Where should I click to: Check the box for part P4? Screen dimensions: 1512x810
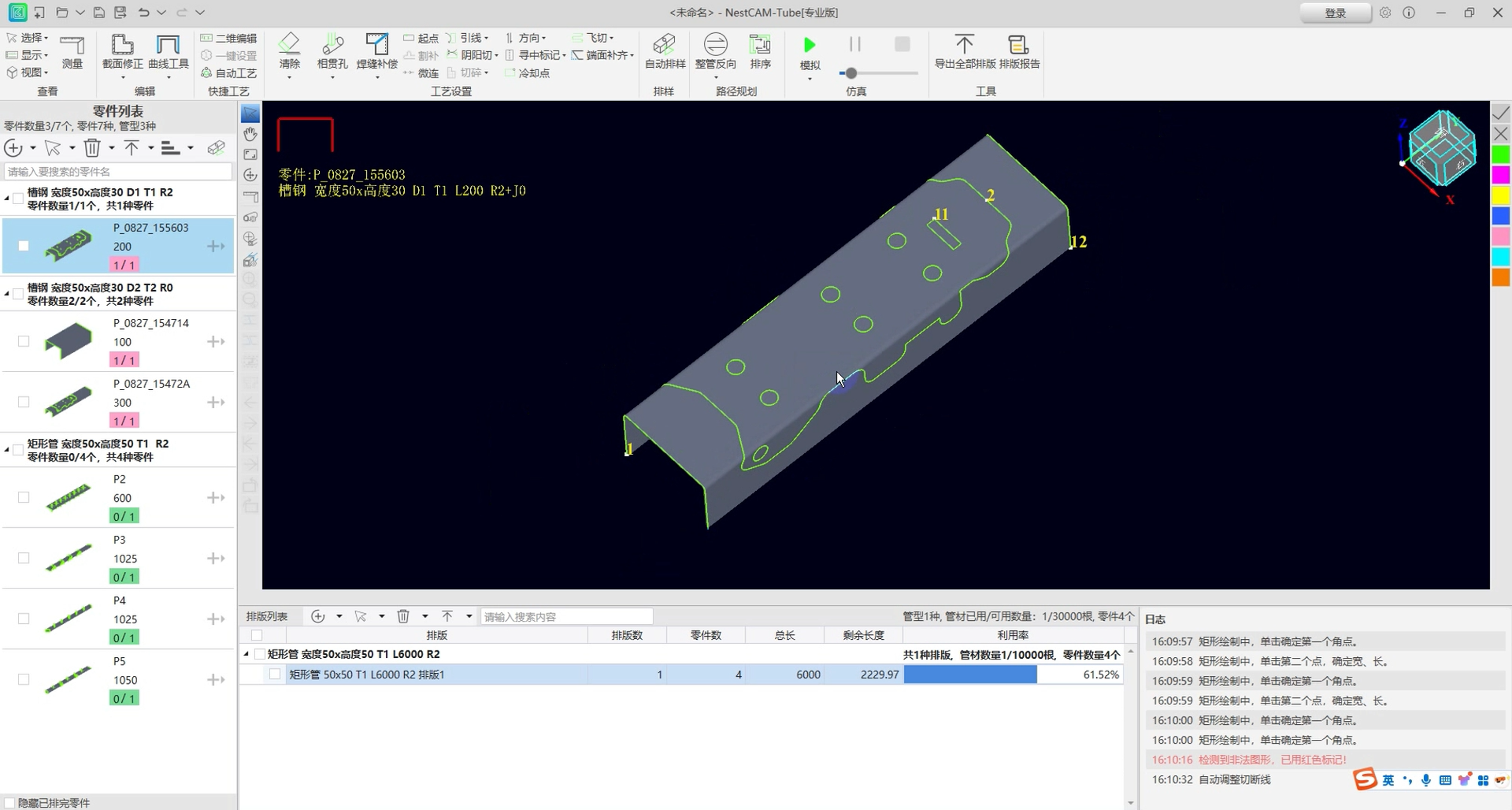[x=24, y=619]
